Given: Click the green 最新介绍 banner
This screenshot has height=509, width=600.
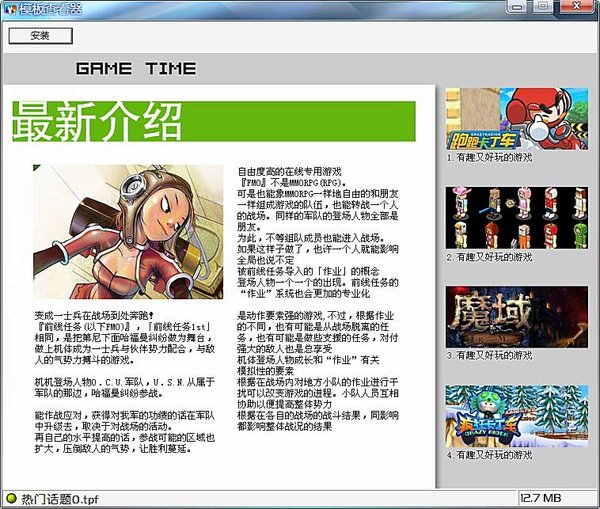Looking at the screenshot, I should (x=214, y=121).
